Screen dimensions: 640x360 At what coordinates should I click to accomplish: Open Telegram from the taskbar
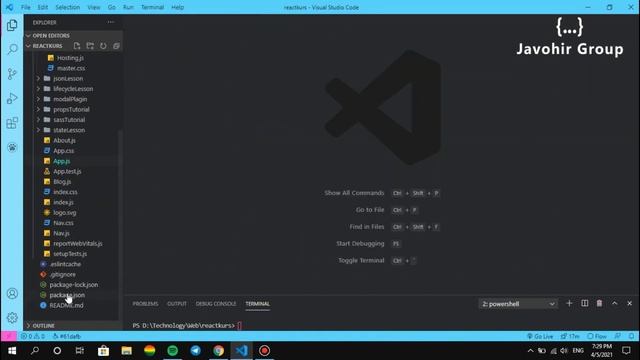pyautogui.click(x=196, y=351)
